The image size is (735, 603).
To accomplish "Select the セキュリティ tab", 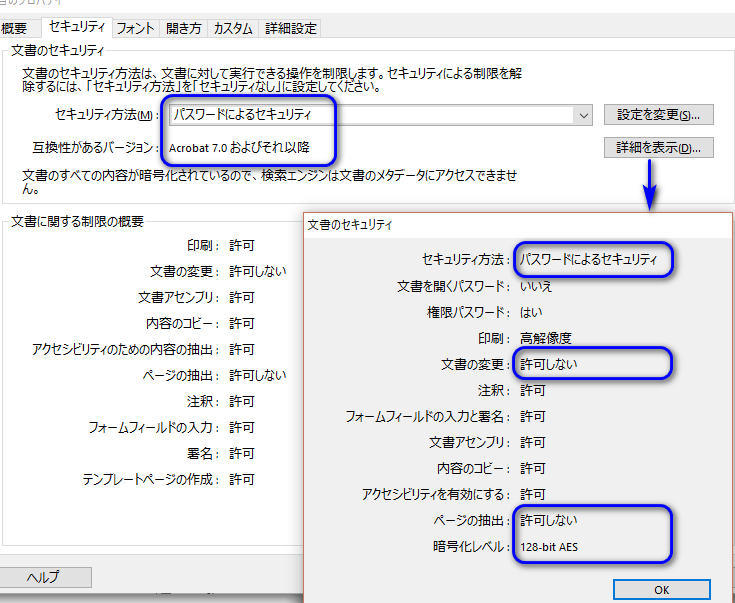I will [79, 28].
